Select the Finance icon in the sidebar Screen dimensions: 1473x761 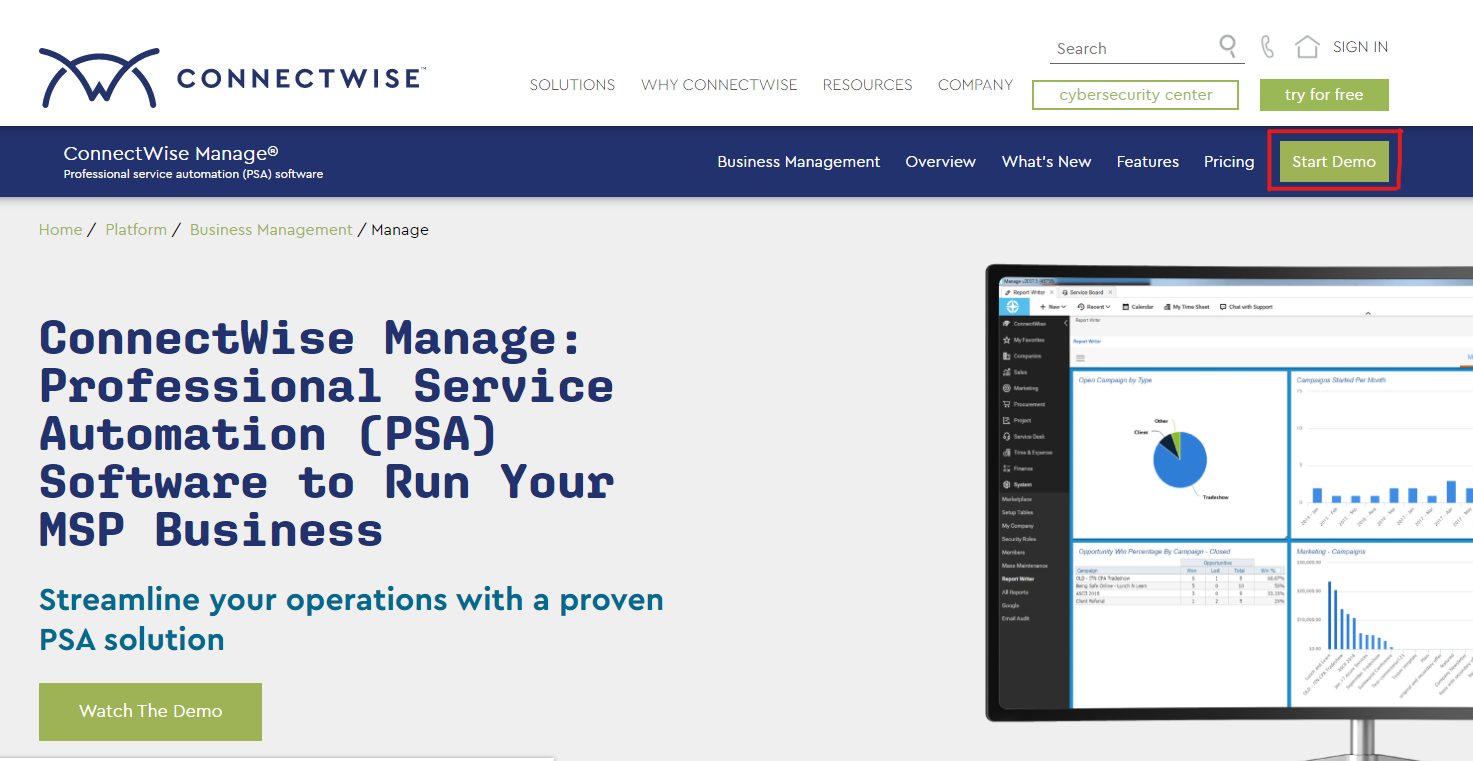[1007, 469]
